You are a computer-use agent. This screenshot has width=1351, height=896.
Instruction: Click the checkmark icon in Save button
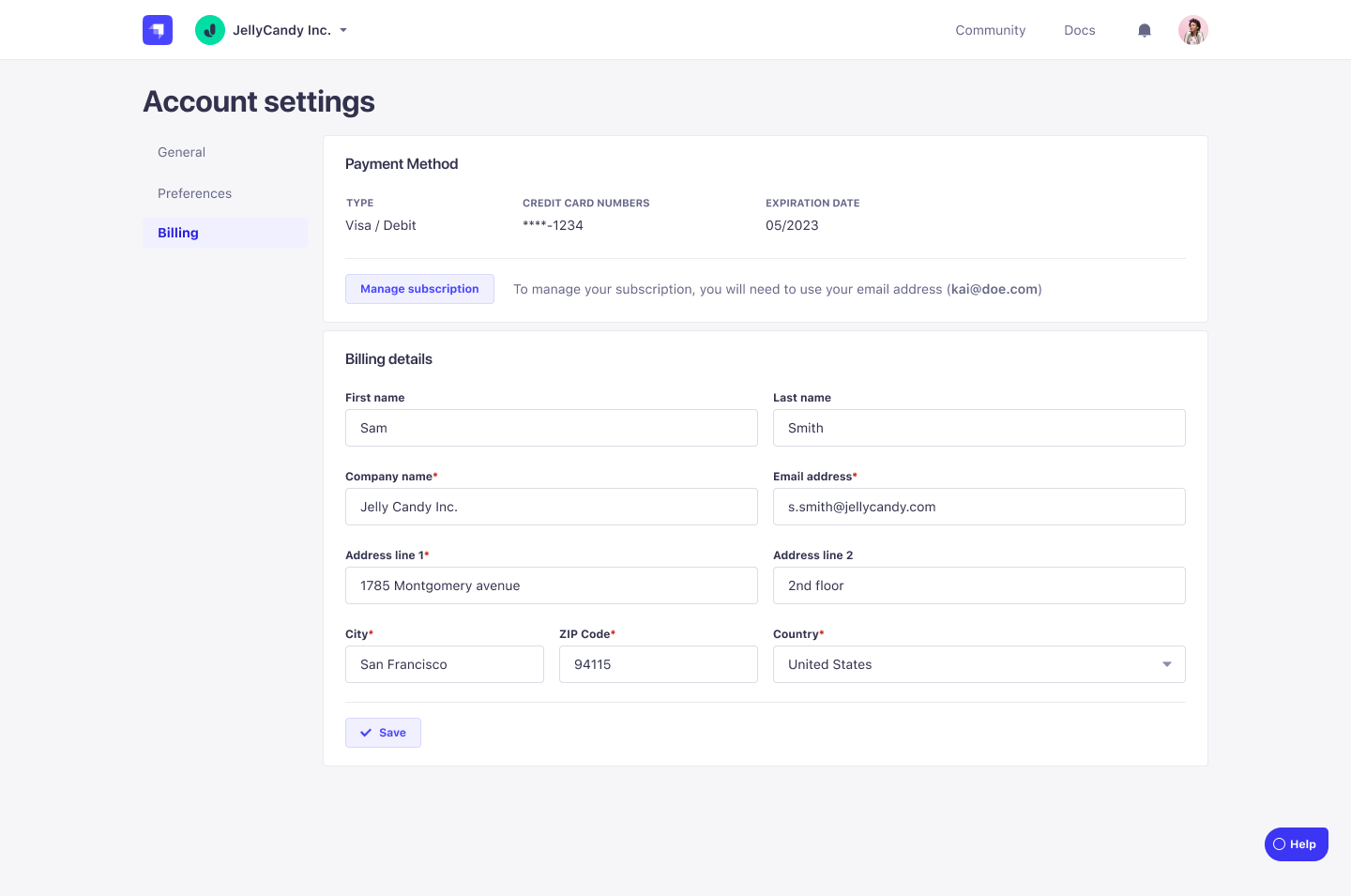367,733
